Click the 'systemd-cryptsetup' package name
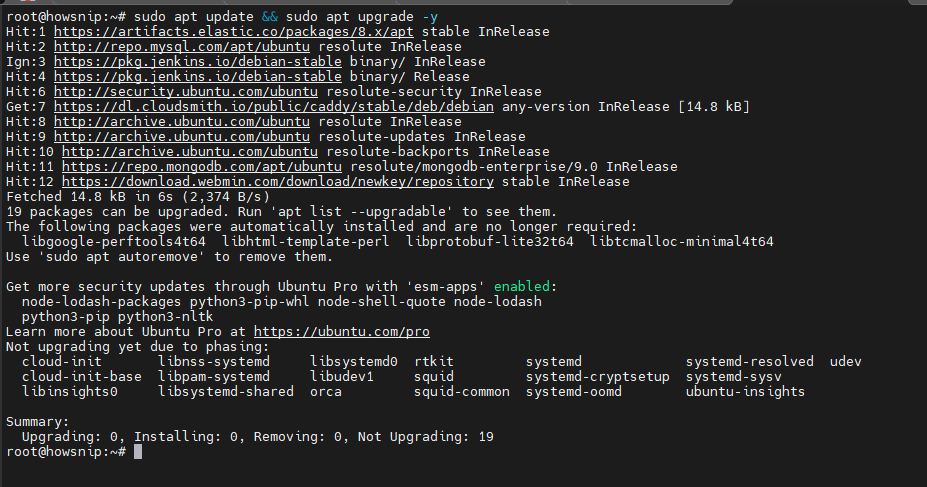The image size is (927, 487). pyautogui.click(x=598, y=376)
